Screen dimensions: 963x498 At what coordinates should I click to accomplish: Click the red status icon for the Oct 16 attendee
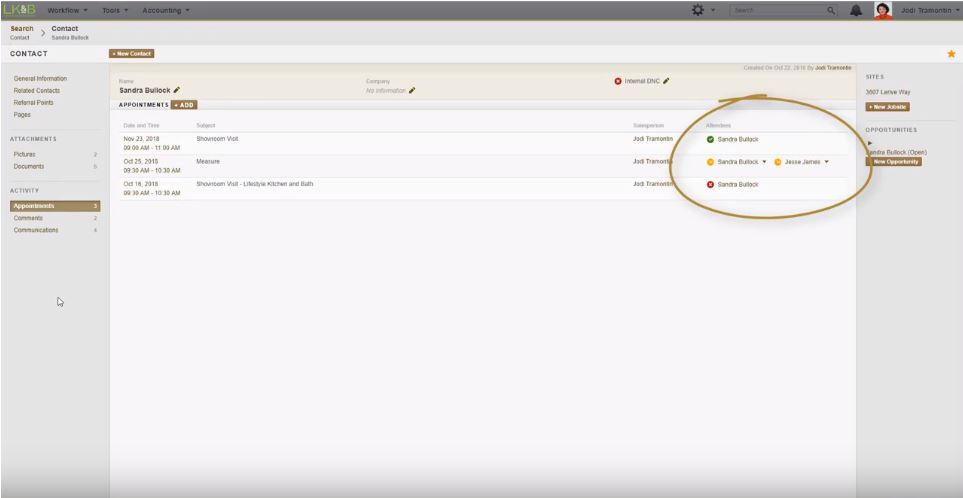710,184
